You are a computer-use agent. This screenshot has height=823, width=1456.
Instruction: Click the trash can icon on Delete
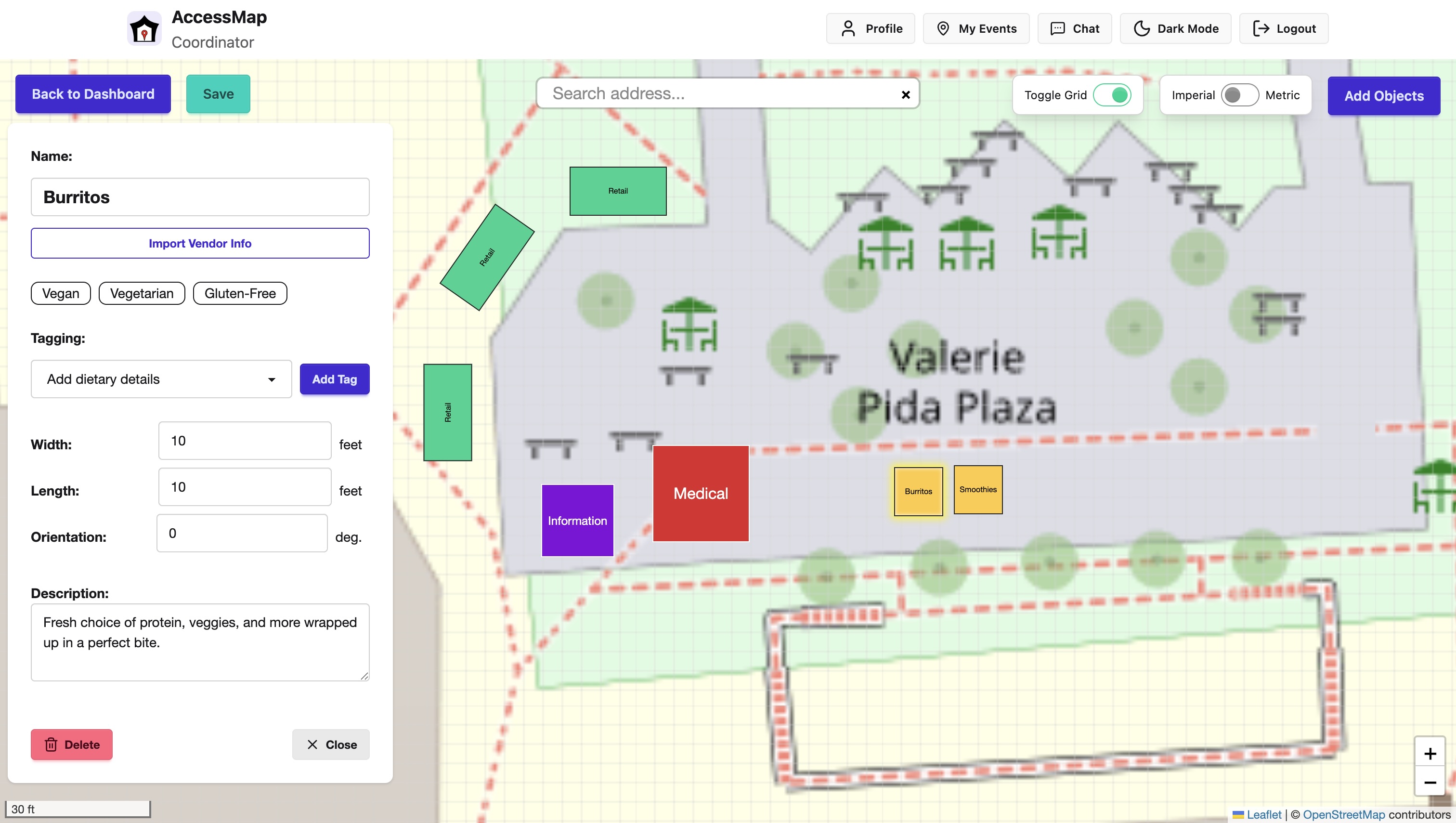51,745
